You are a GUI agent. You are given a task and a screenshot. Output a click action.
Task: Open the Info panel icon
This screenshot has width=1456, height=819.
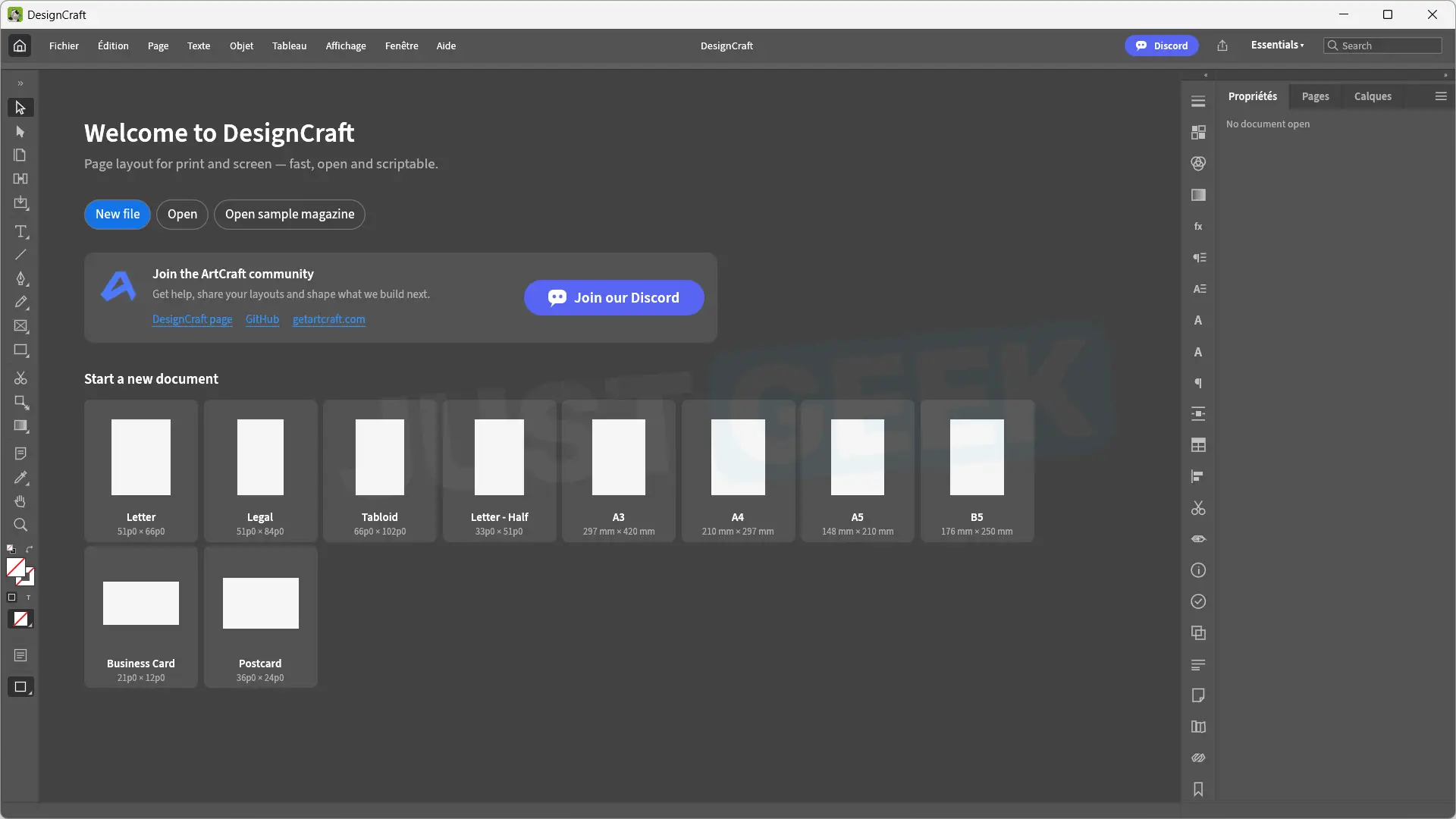coord(1198,570)
